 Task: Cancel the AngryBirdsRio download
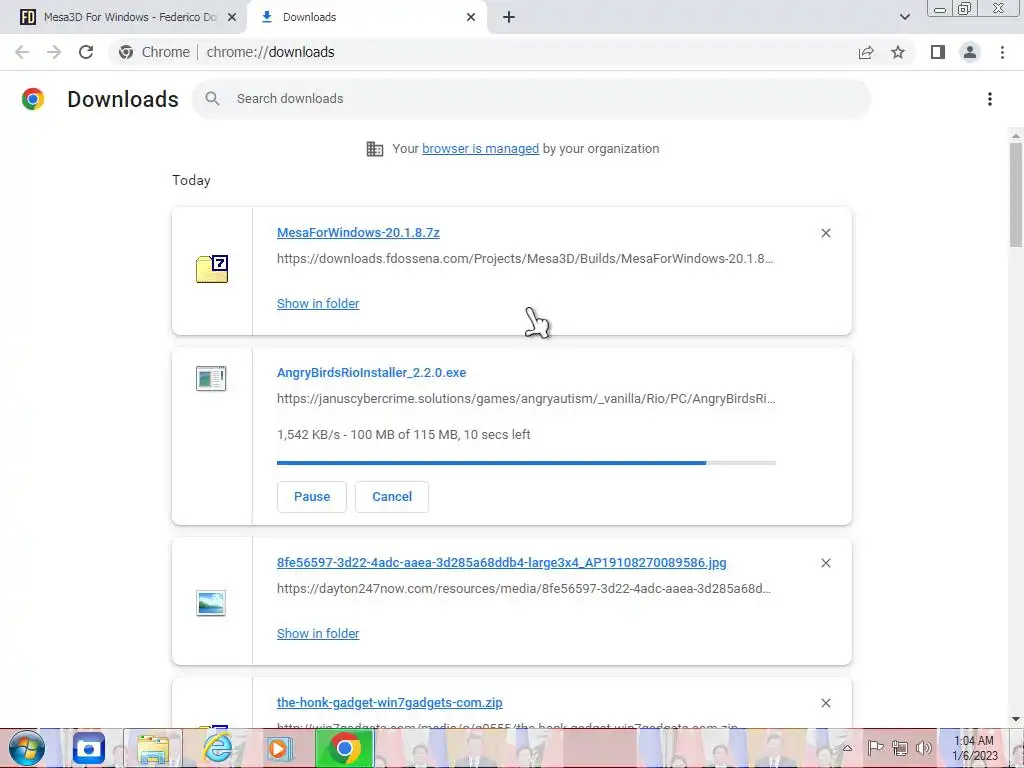[x=392, y=497]
